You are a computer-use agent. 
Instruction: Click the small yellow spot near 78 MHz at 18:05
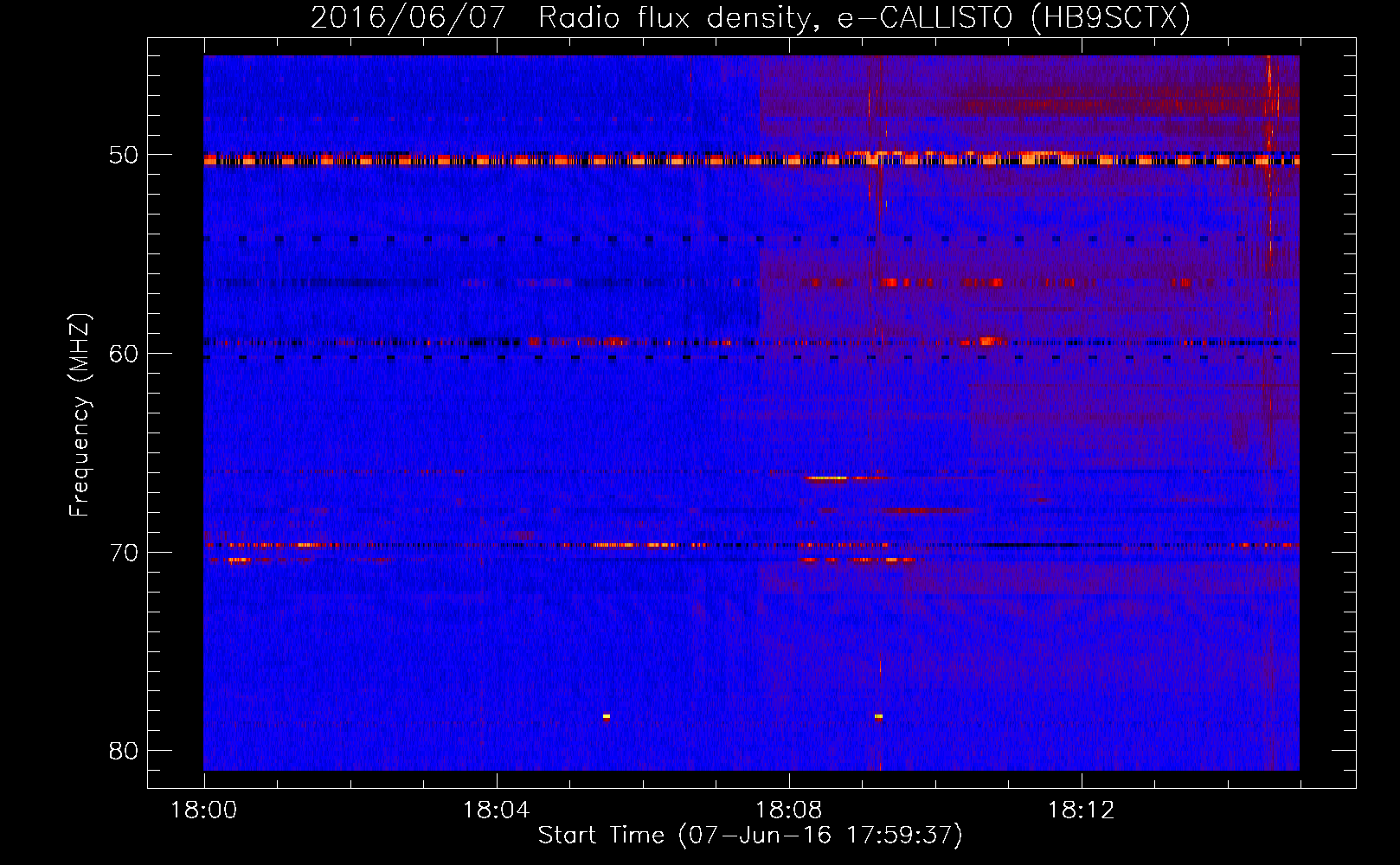607,716
